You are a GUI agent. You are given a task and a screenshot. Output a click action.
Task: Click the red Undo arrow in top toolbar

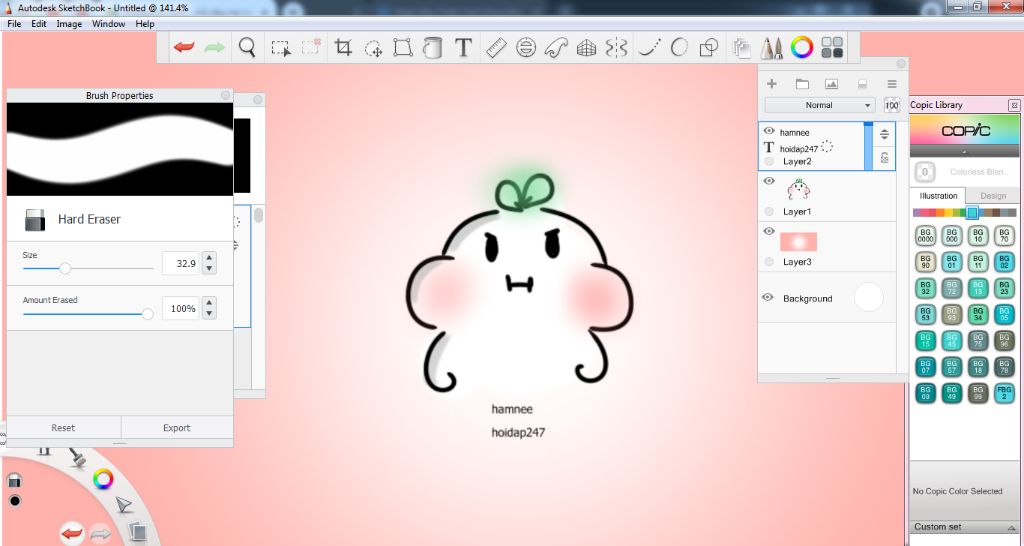(x=184, y=48)
